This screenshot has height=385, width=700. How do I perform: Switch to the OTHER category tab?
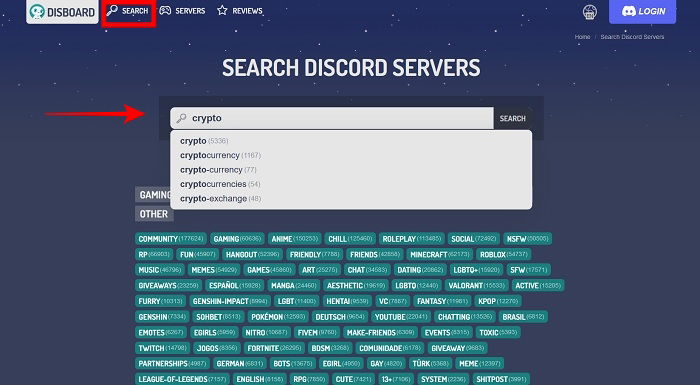(x=154, y=214)
